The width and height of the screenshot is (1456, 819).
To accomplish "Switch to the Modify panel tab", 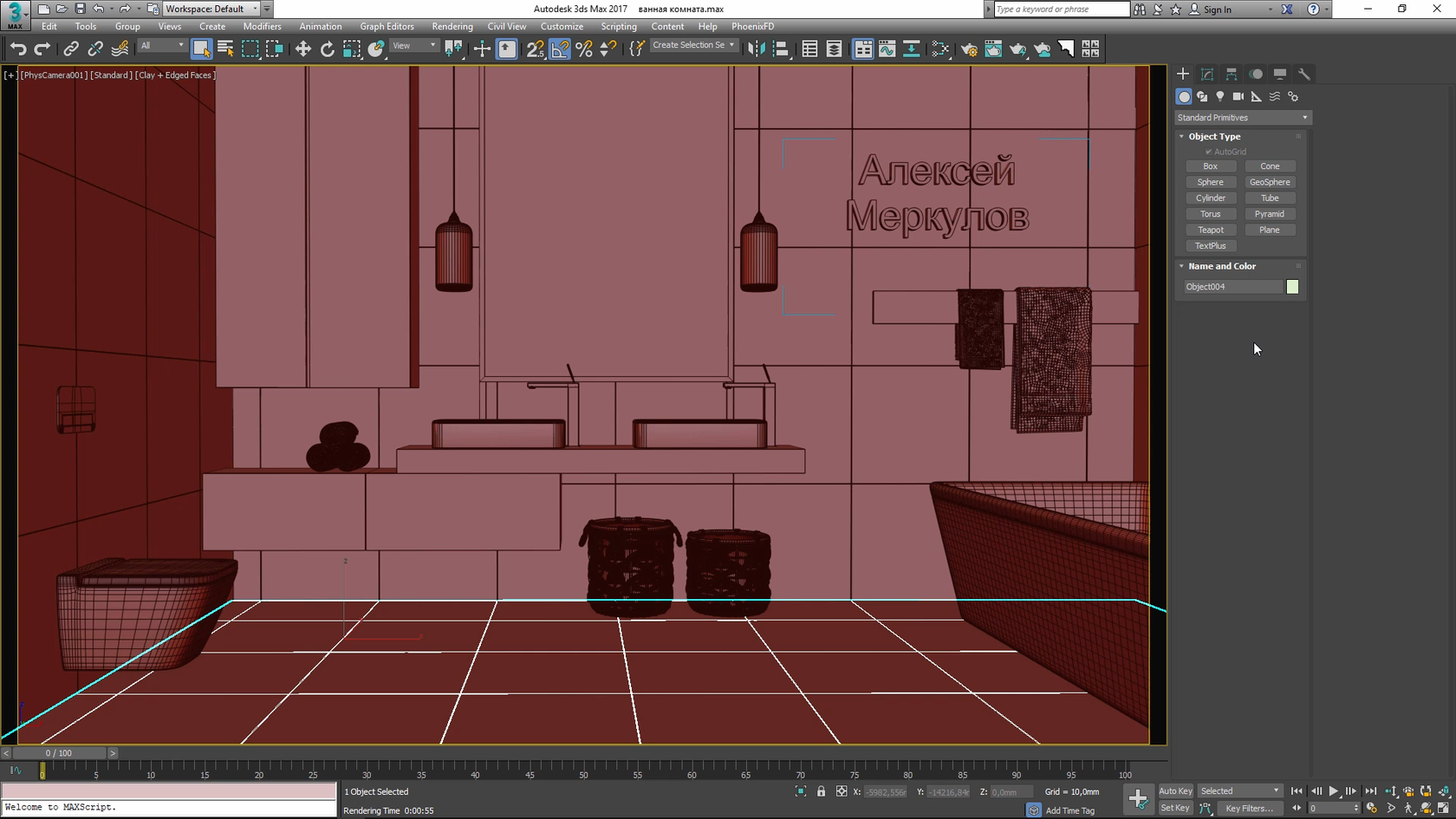I will [1207, 75].
